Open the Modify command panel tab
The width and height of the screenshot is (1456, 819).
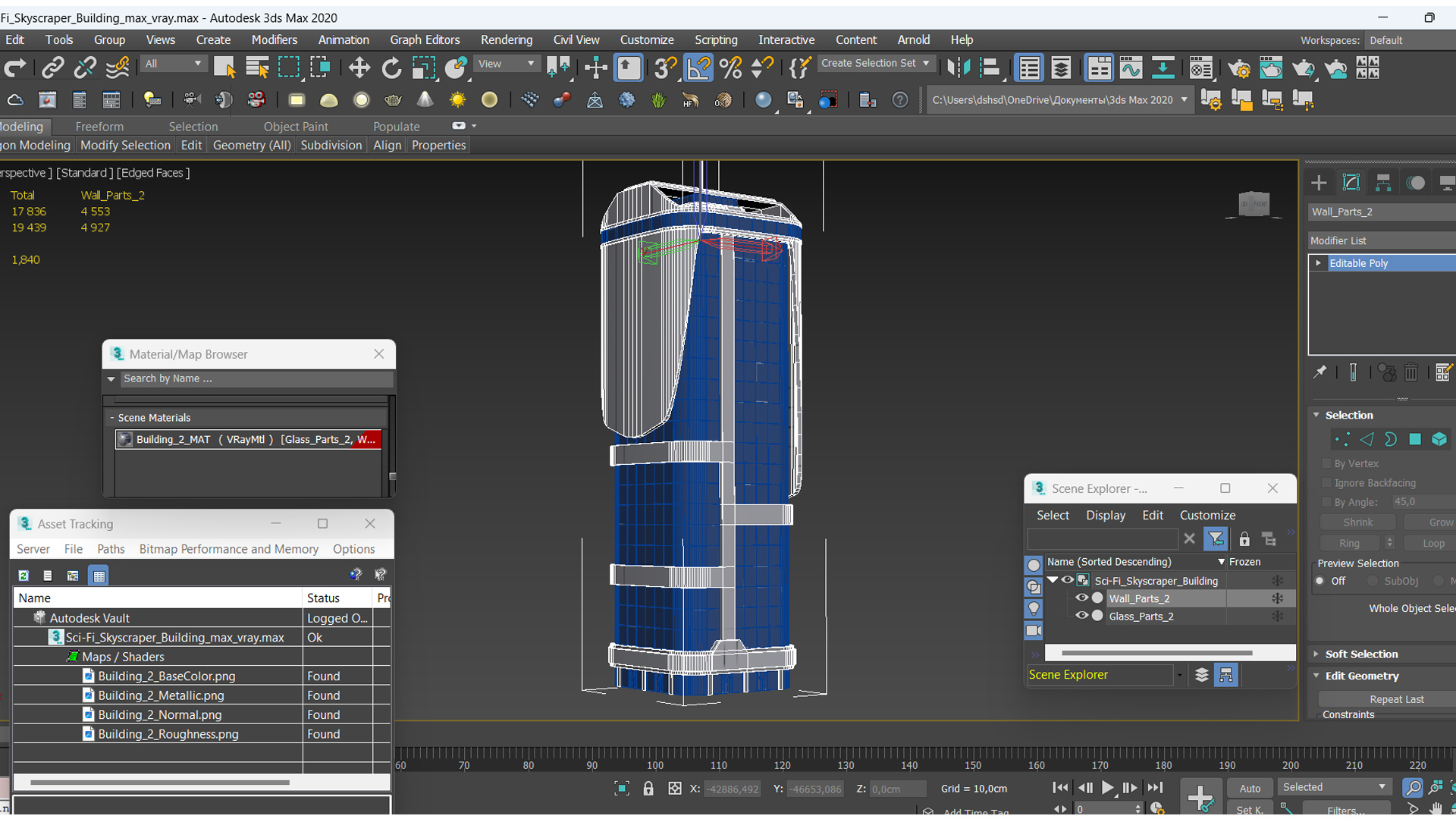point(1351,183)
